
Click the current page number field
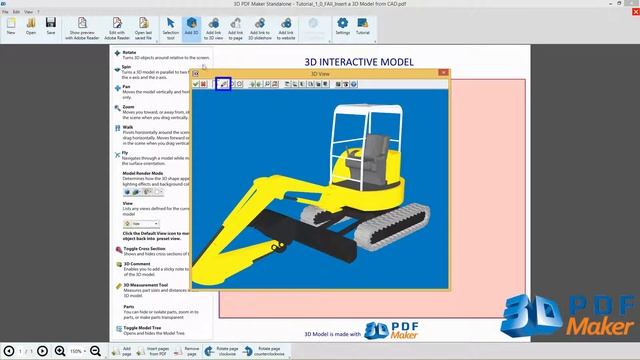point(20,351)
